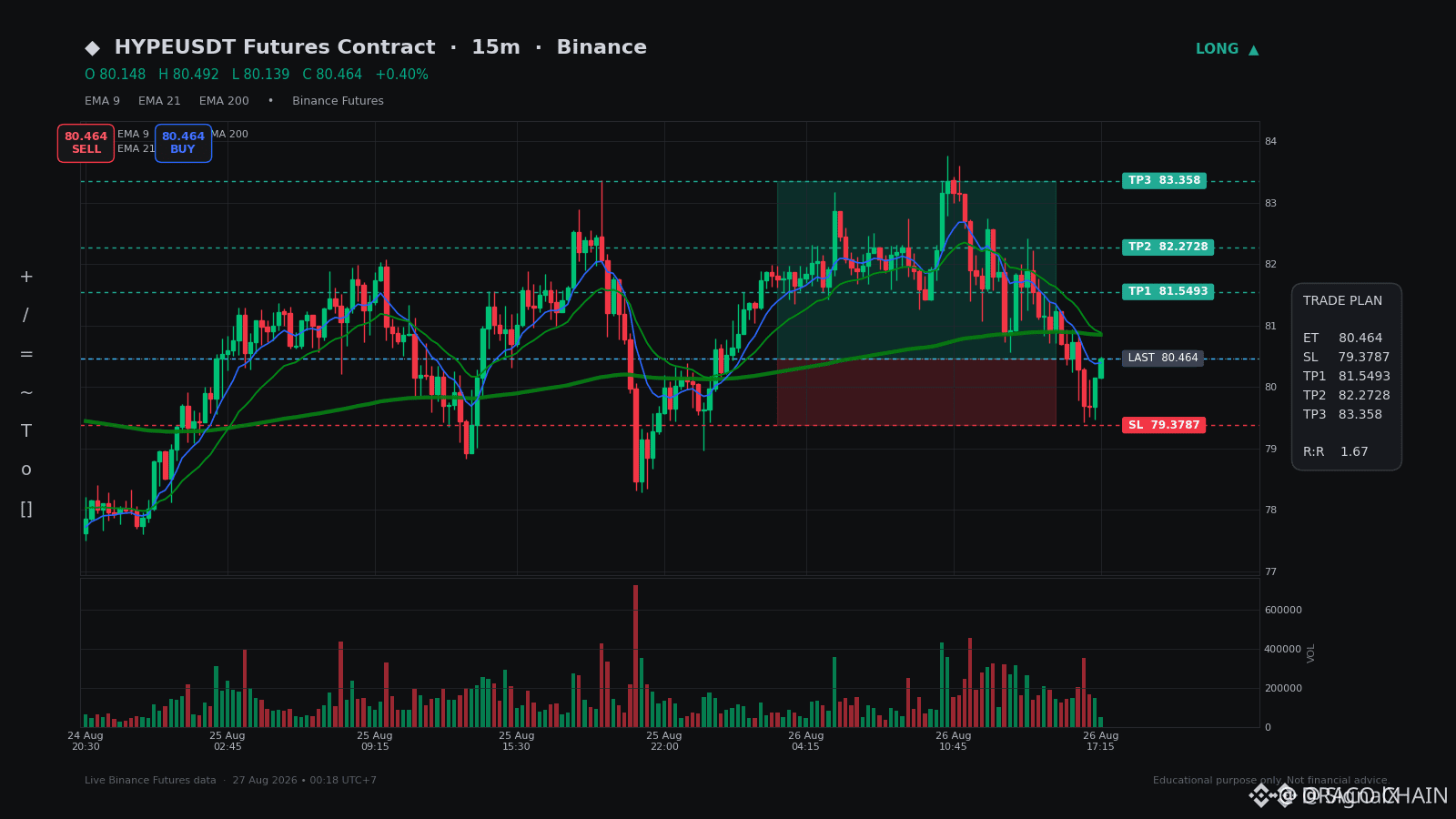Click the TP3 83.358 price tag on chart

coord(1164,180)
